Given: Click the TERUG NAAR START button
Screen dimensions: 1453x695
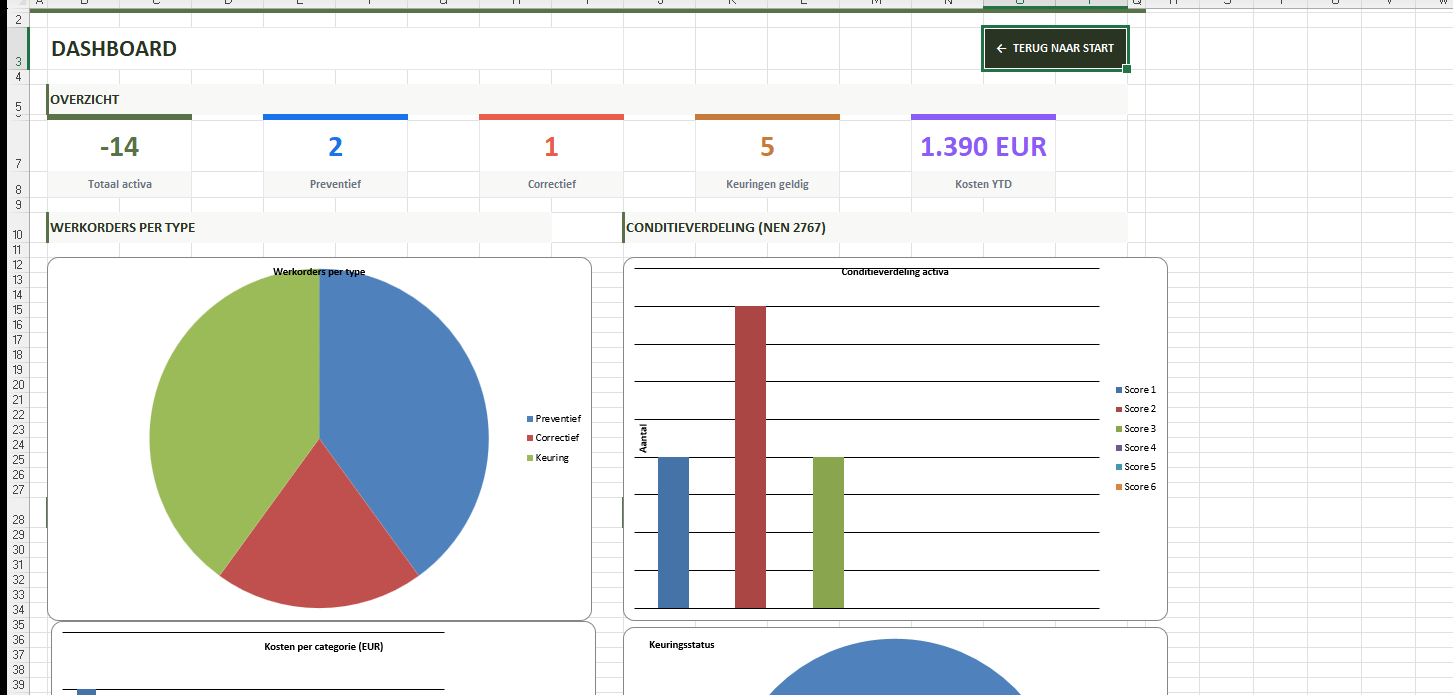Looking at the screenshot, I should tap(1055, 48).
